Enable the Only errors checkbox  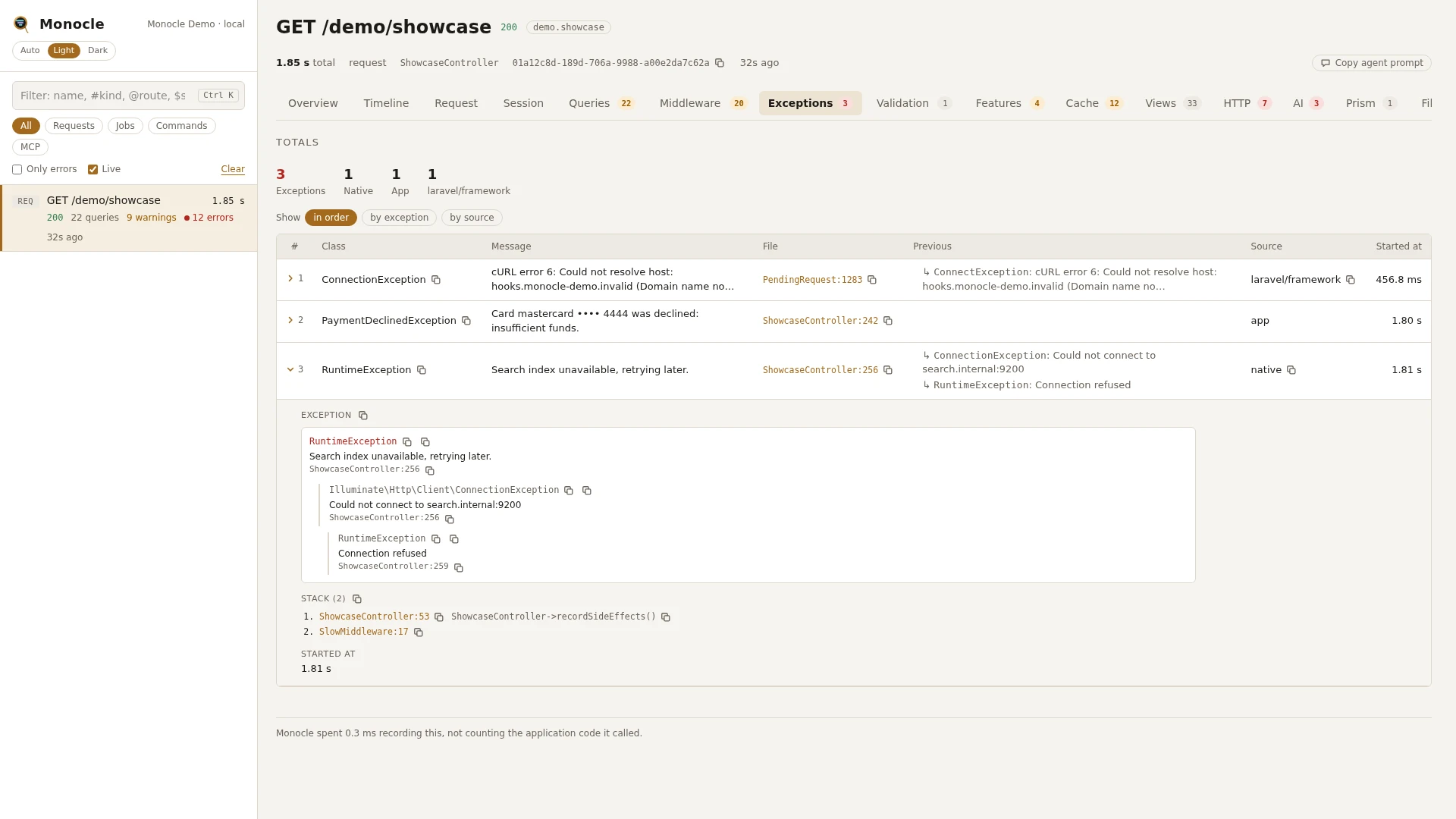(x=17, y=170)
